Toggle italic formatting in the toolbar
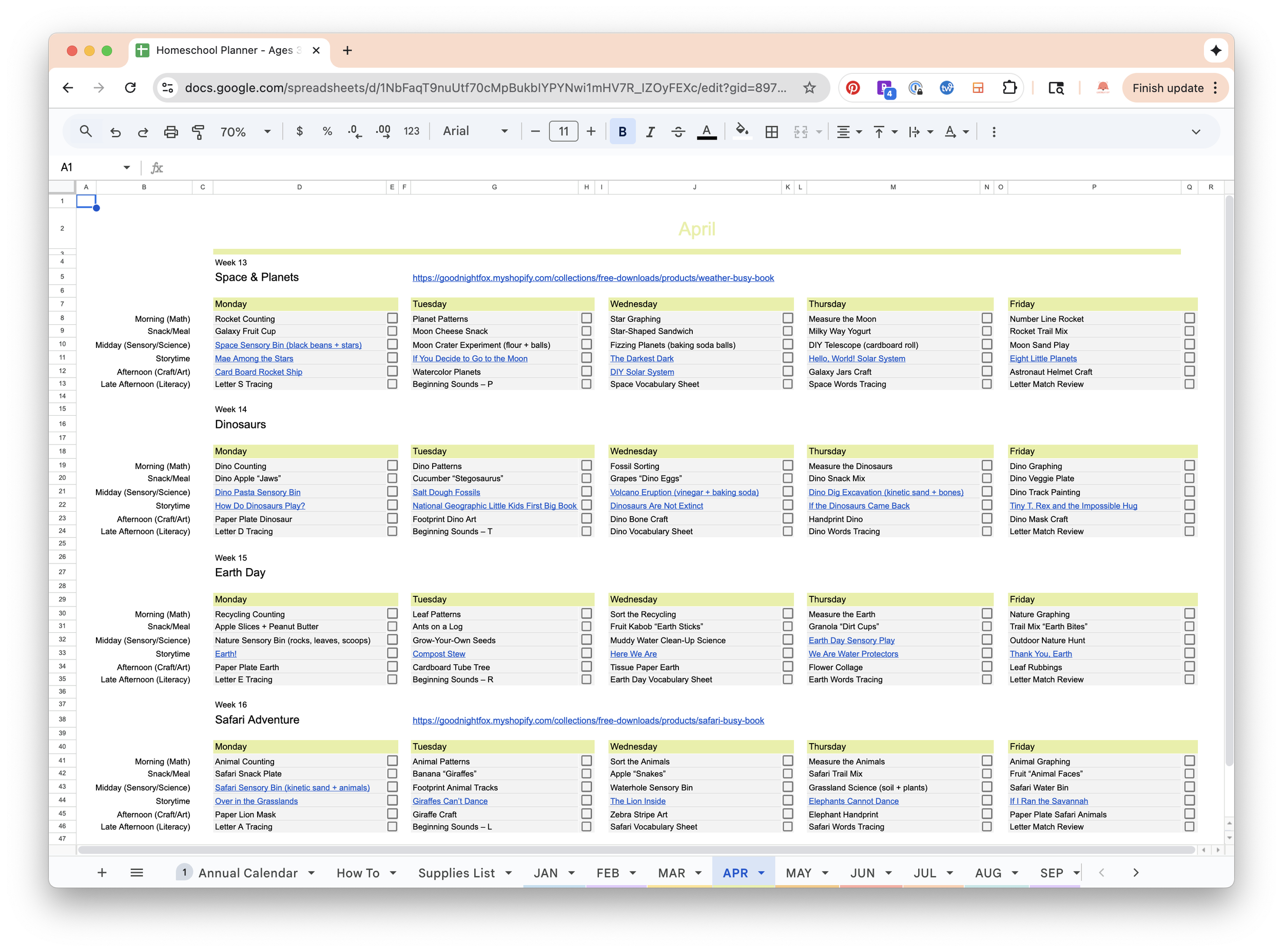This screenshot has height=952, width=1283. (x=650, y=131)
